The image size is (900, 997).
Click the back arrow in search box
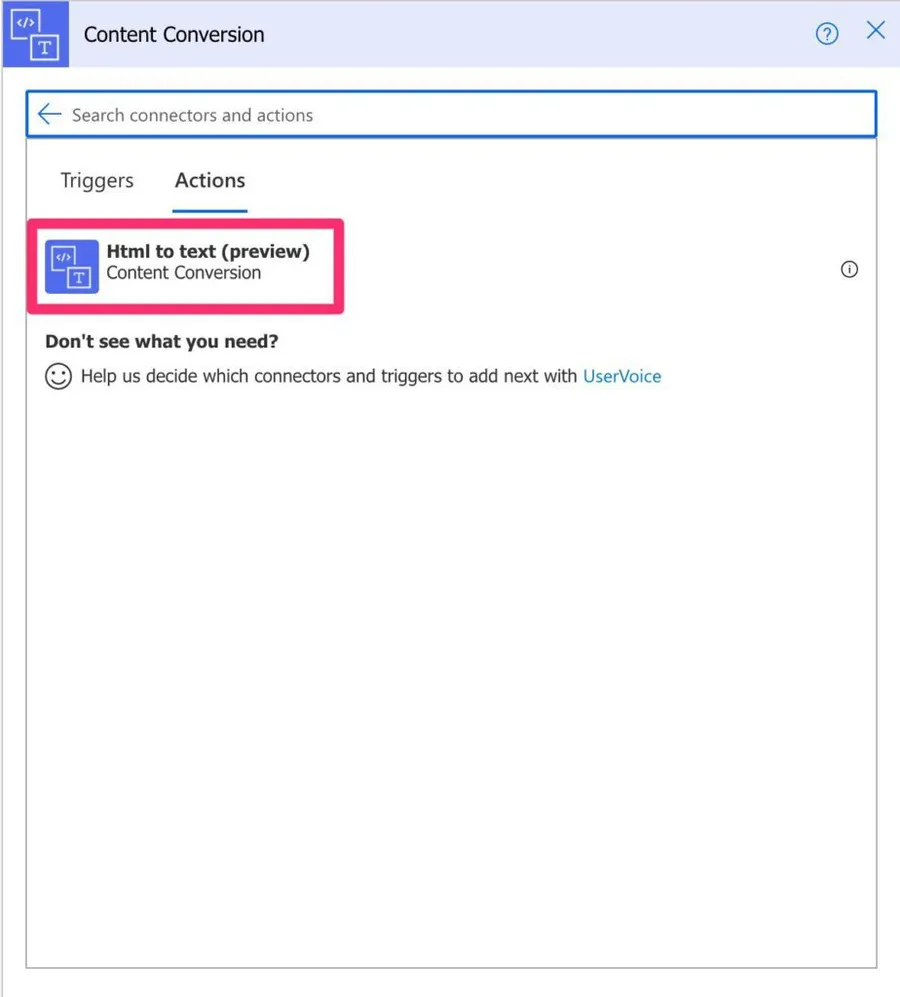pyautogui.click(x=49, y=114)
